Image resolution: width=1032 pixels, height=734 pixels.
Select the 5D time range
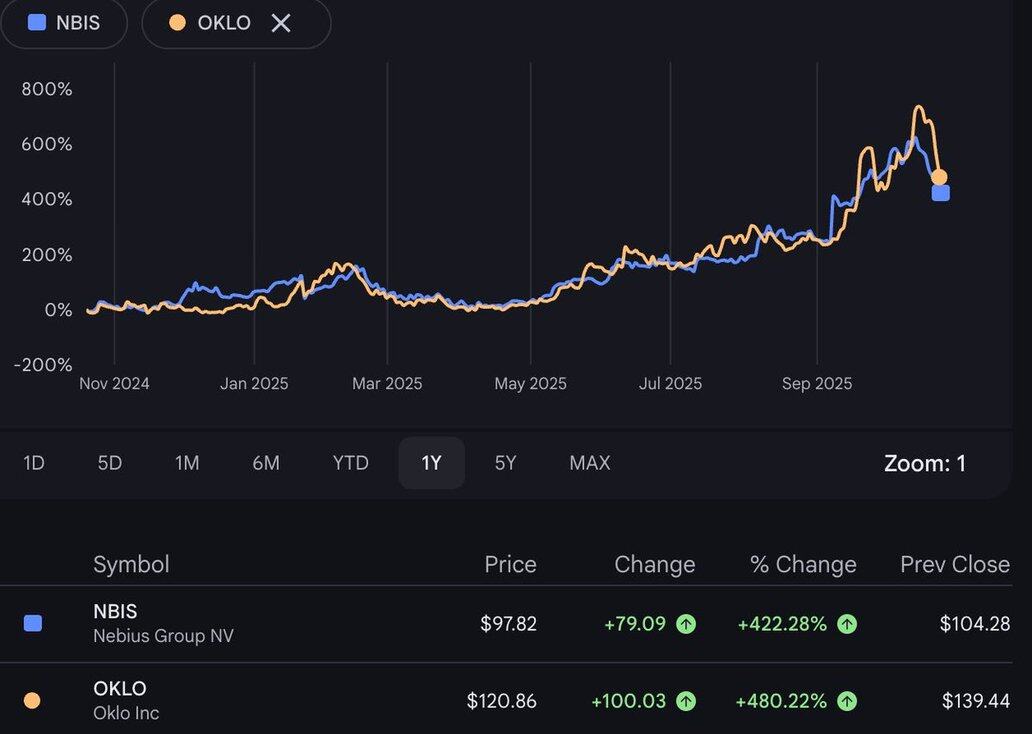point(109,463)
